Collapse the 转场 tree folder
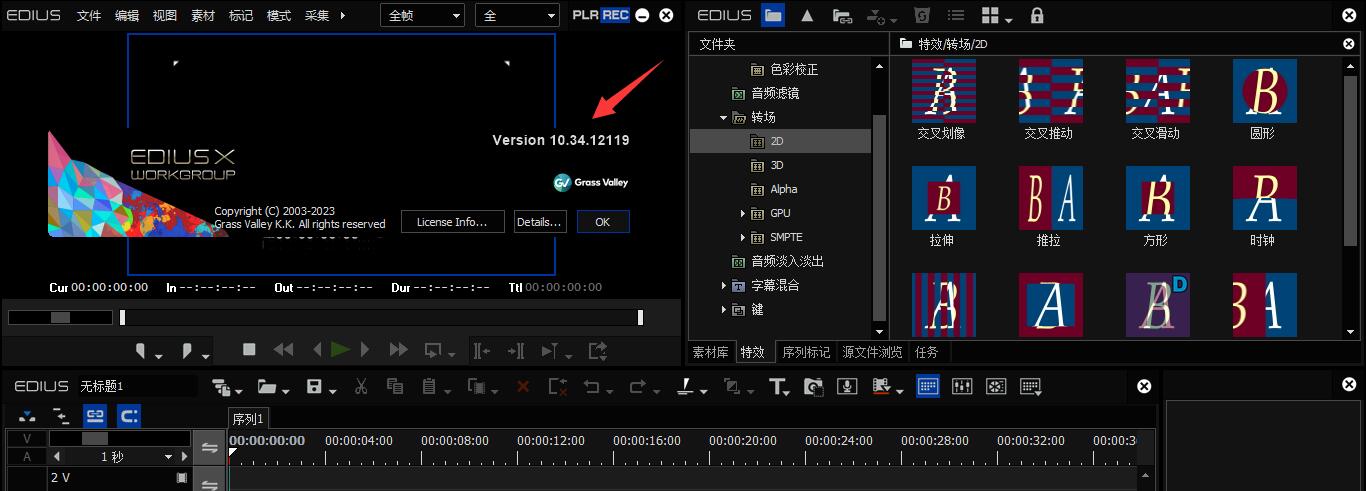1366x491 pixels. [723, 117]
